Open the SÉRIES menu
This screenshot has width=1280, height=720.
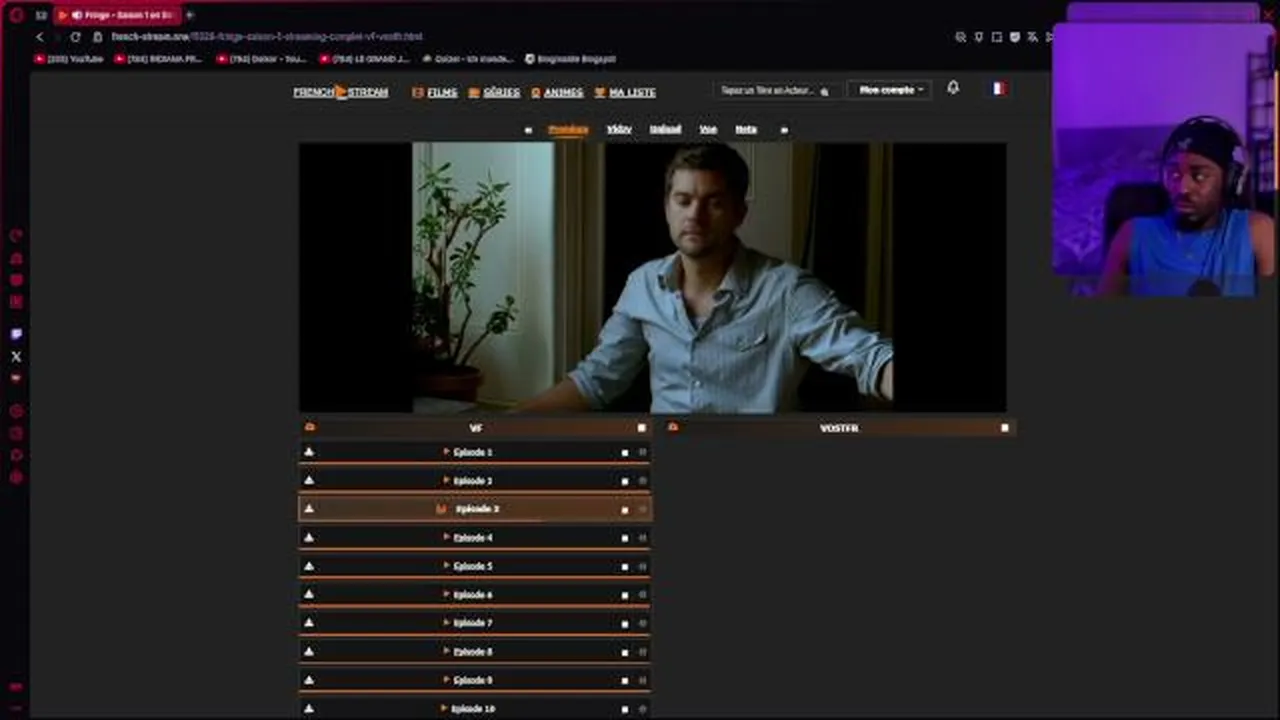tap(494, 92)
